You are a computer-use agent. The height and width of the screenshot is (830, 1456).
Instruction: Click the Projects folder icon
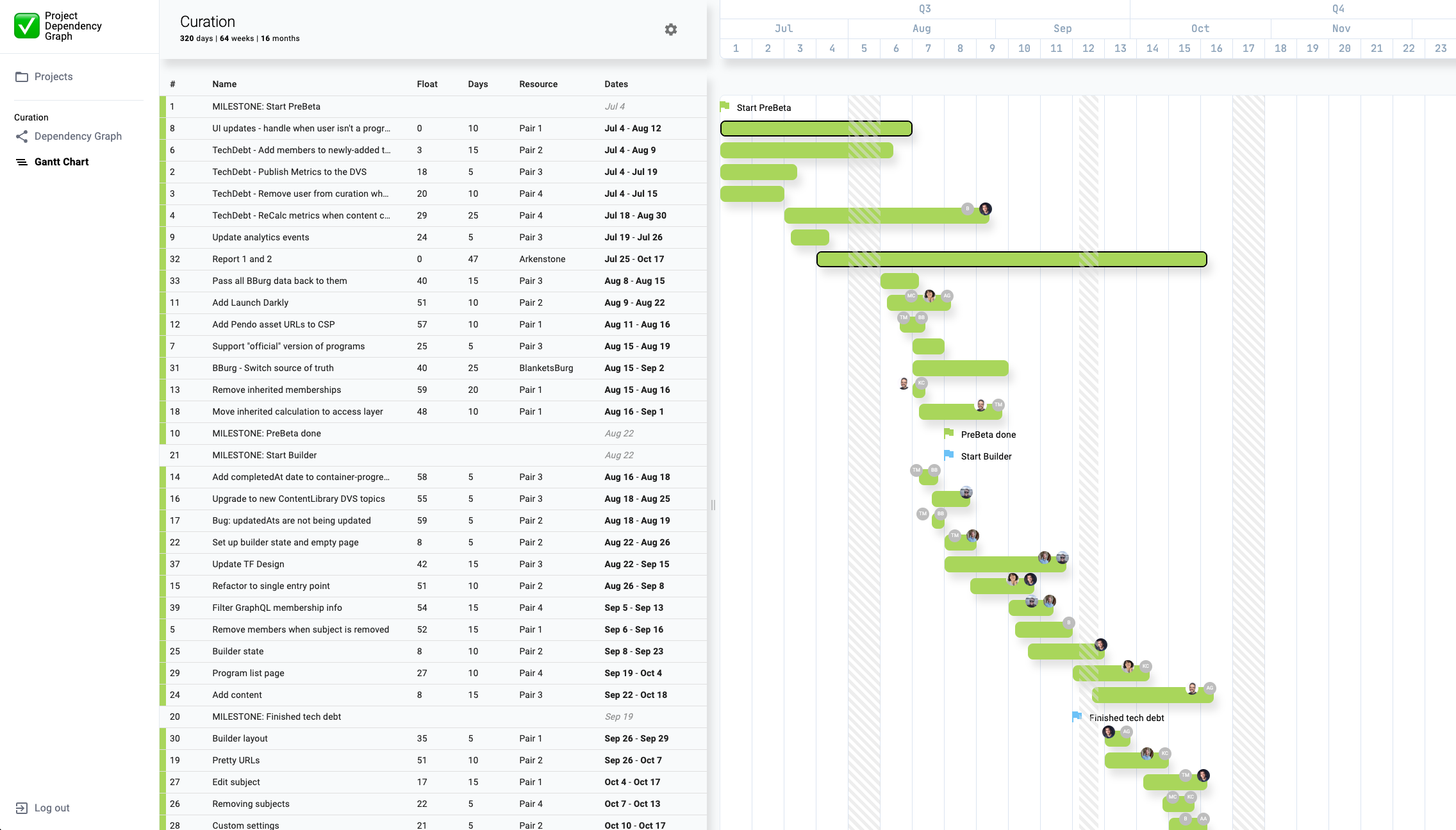pos(22,76)
